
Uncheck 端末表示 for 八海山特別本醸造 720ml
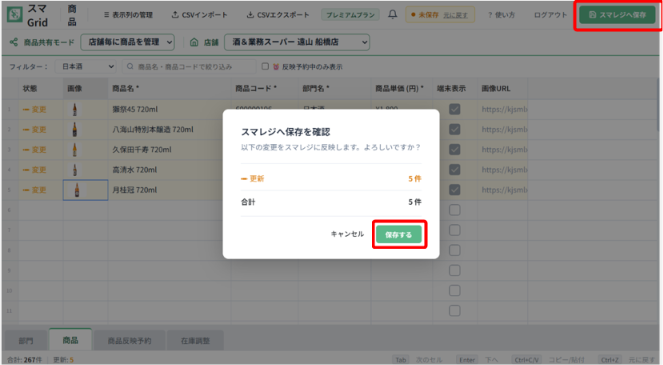455,129
